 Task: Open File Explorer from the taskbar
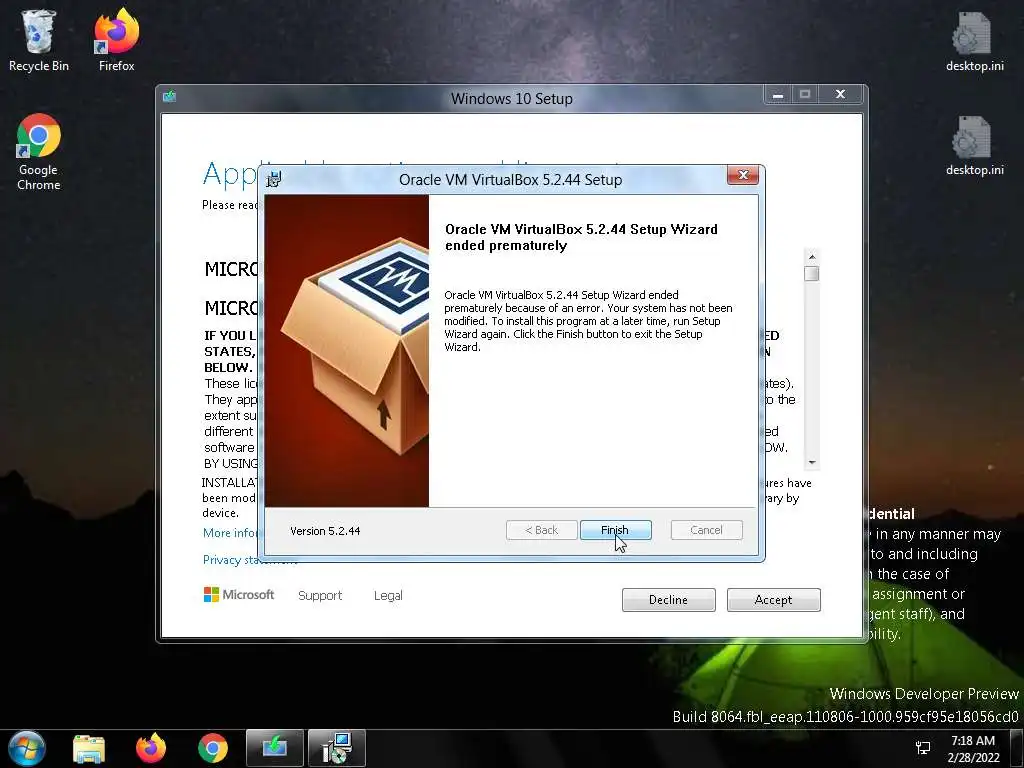[89, 748]
